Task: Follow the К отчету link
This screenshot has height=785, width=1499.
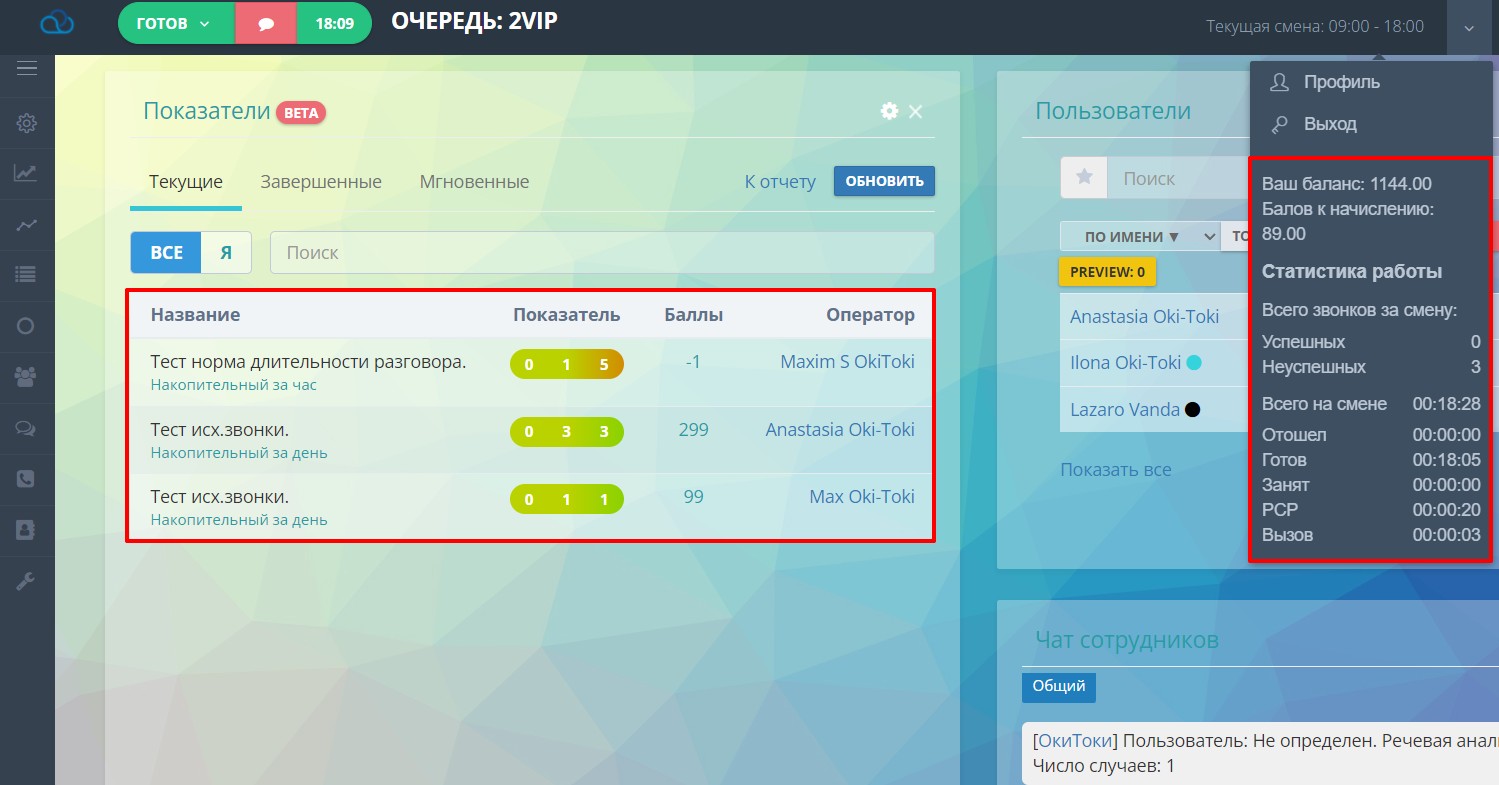Action: [x=780, y=182]
